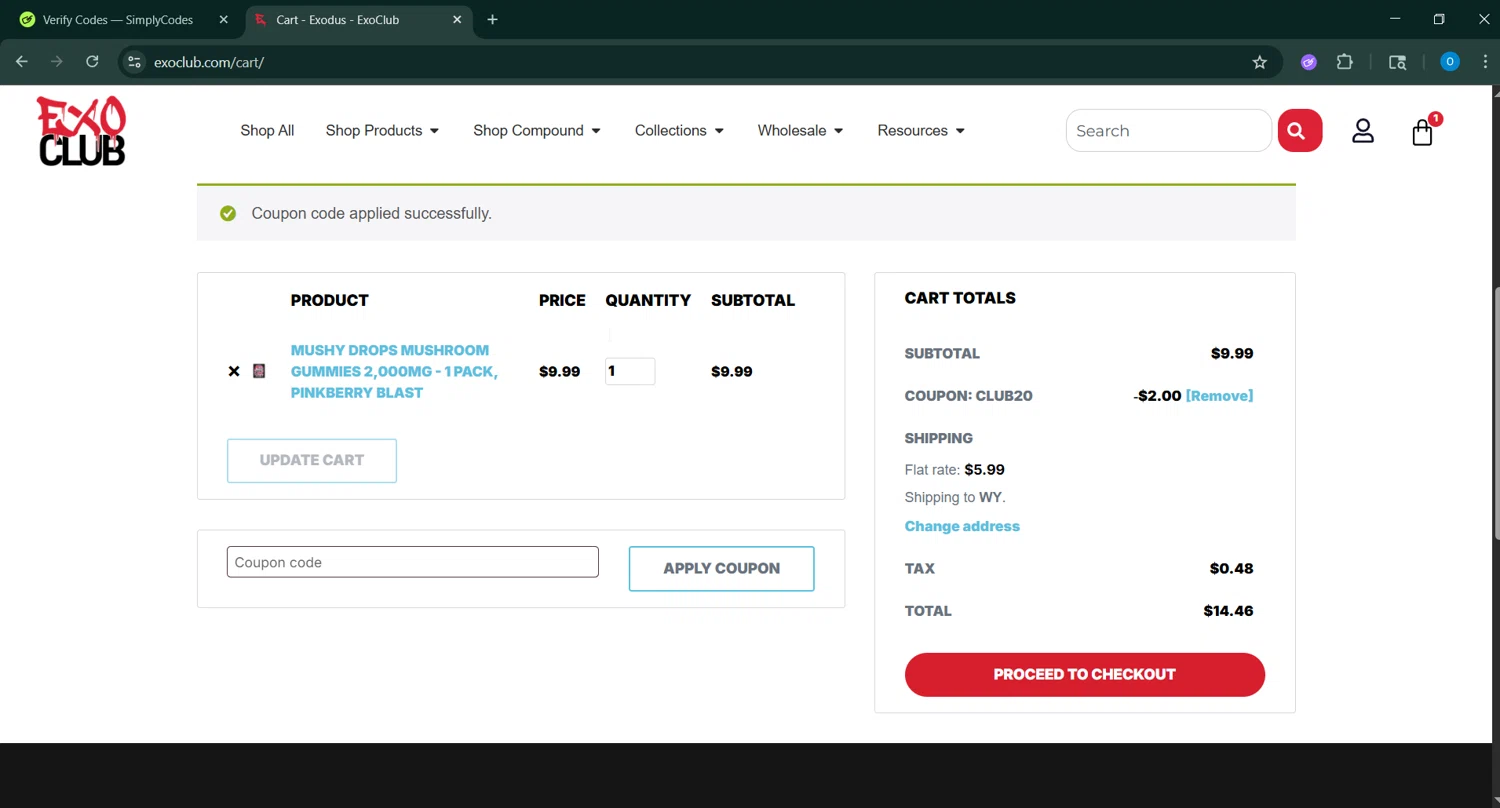This screenshot has height=808, width=1500.
Task: Click the -$2.00 coupon discount amount
Action: pos(1157,396)
